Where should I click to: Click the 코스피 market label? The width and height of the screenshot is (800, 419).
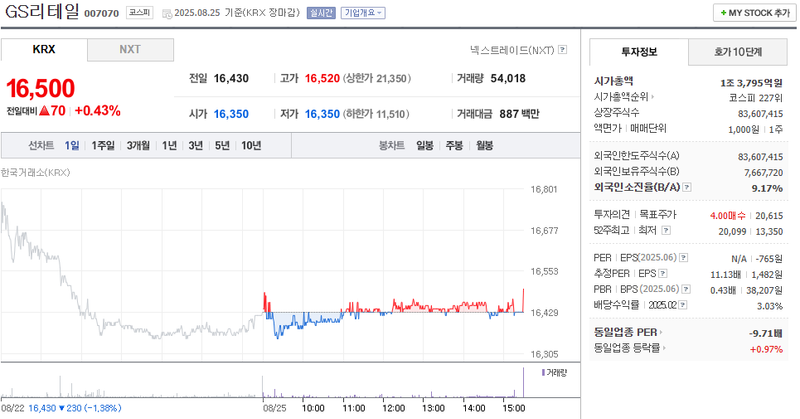(139, 12)
